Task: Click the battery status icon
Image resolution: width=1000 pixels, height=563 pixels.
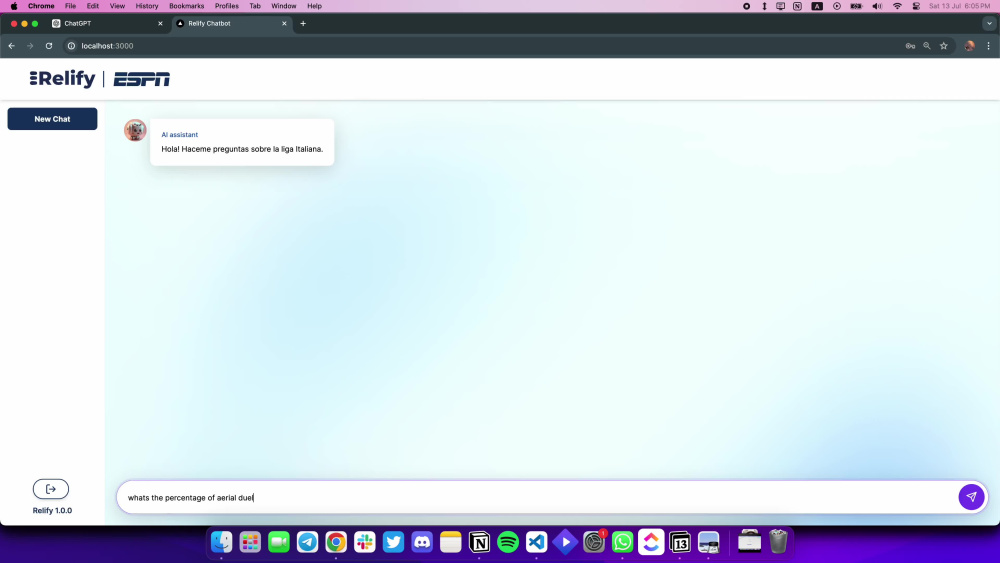Action: pyautogui.click(x=857, y=6)
